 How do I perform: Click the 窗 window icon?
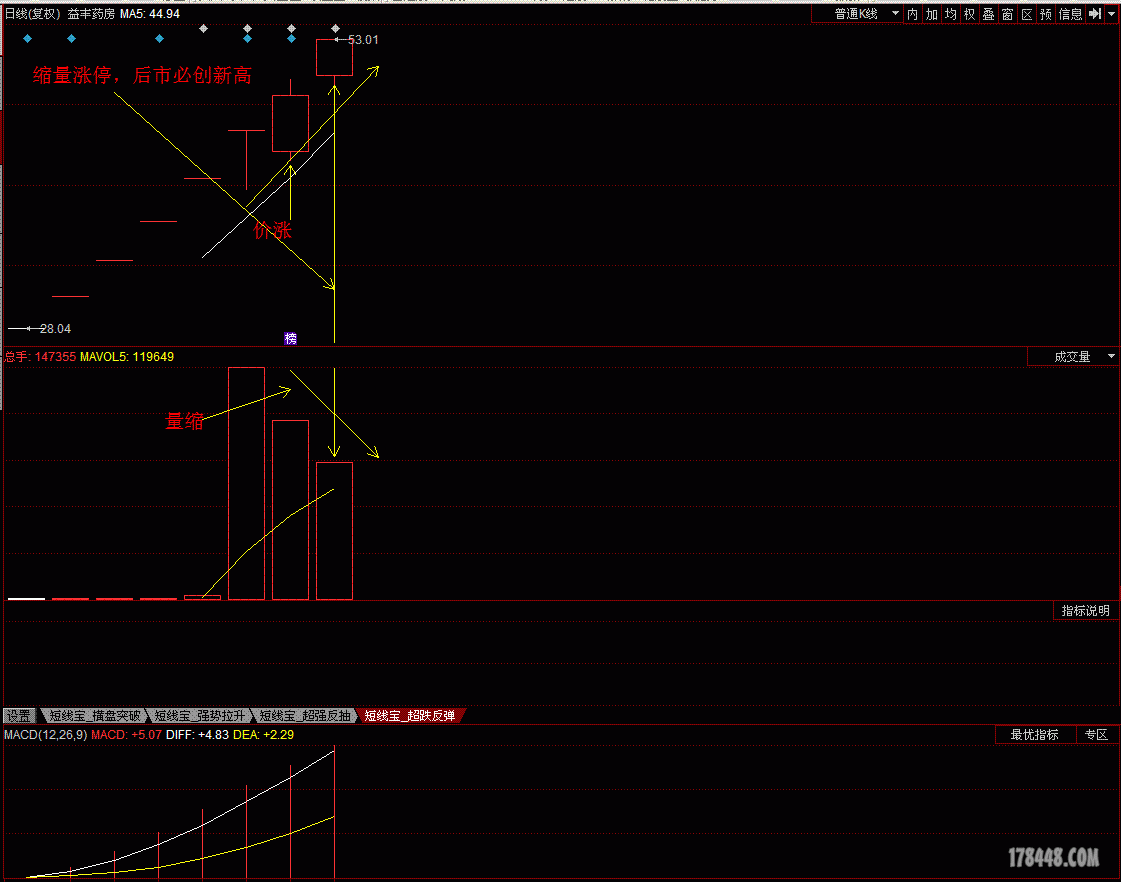1007,14
